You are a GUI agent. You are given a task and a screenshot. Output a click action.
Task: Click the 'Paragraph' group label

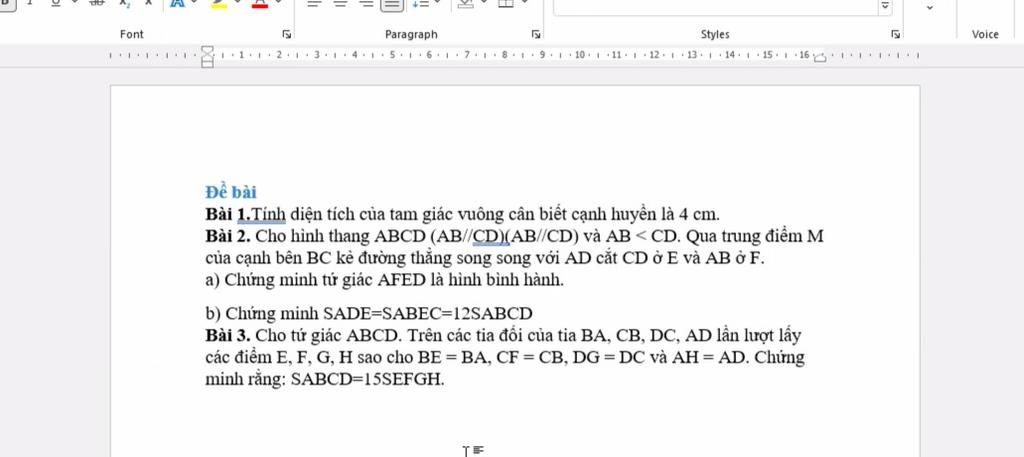tap(411, 35)
